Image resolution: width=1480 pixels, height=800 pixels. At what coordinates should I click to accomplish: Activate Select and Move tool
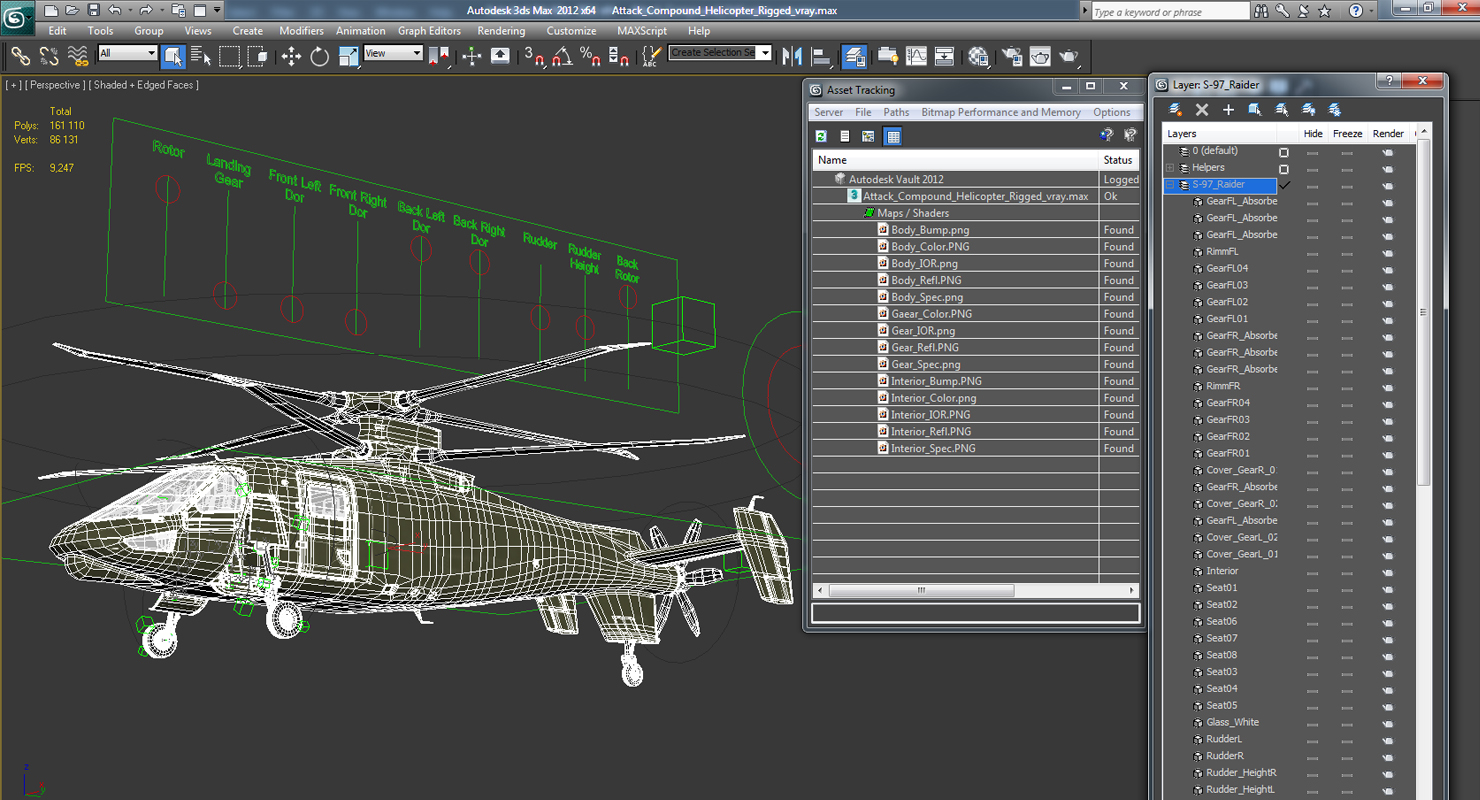click(291, 56)
